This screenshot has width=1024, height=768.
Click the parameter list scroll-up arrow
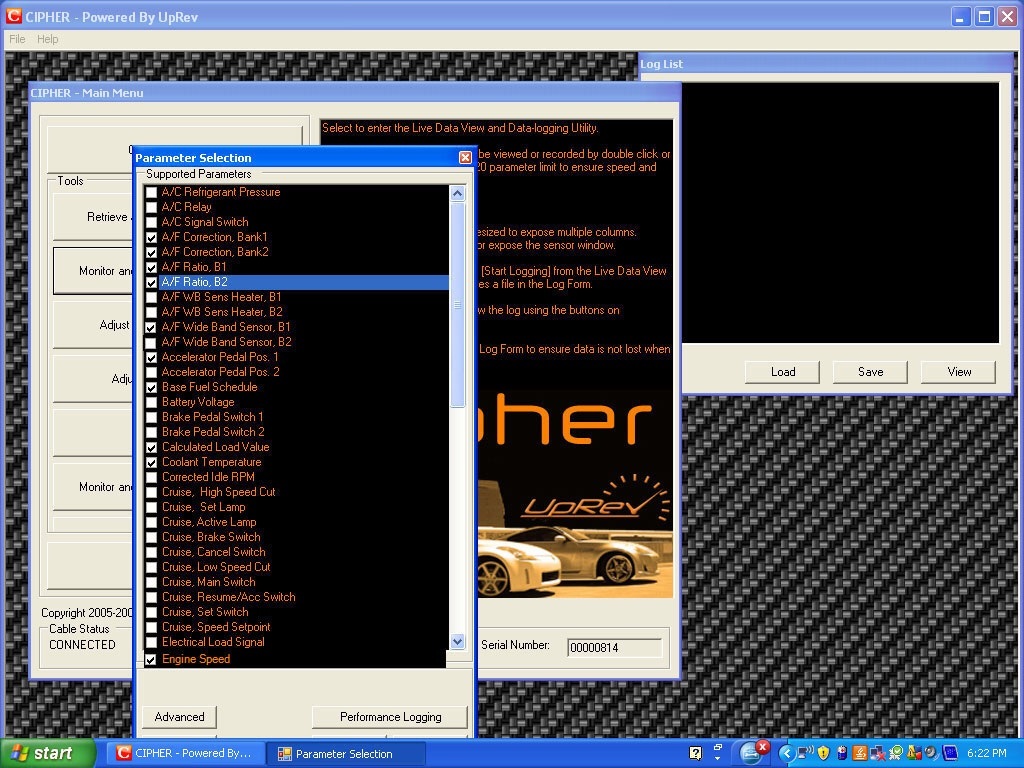(458, 193)
